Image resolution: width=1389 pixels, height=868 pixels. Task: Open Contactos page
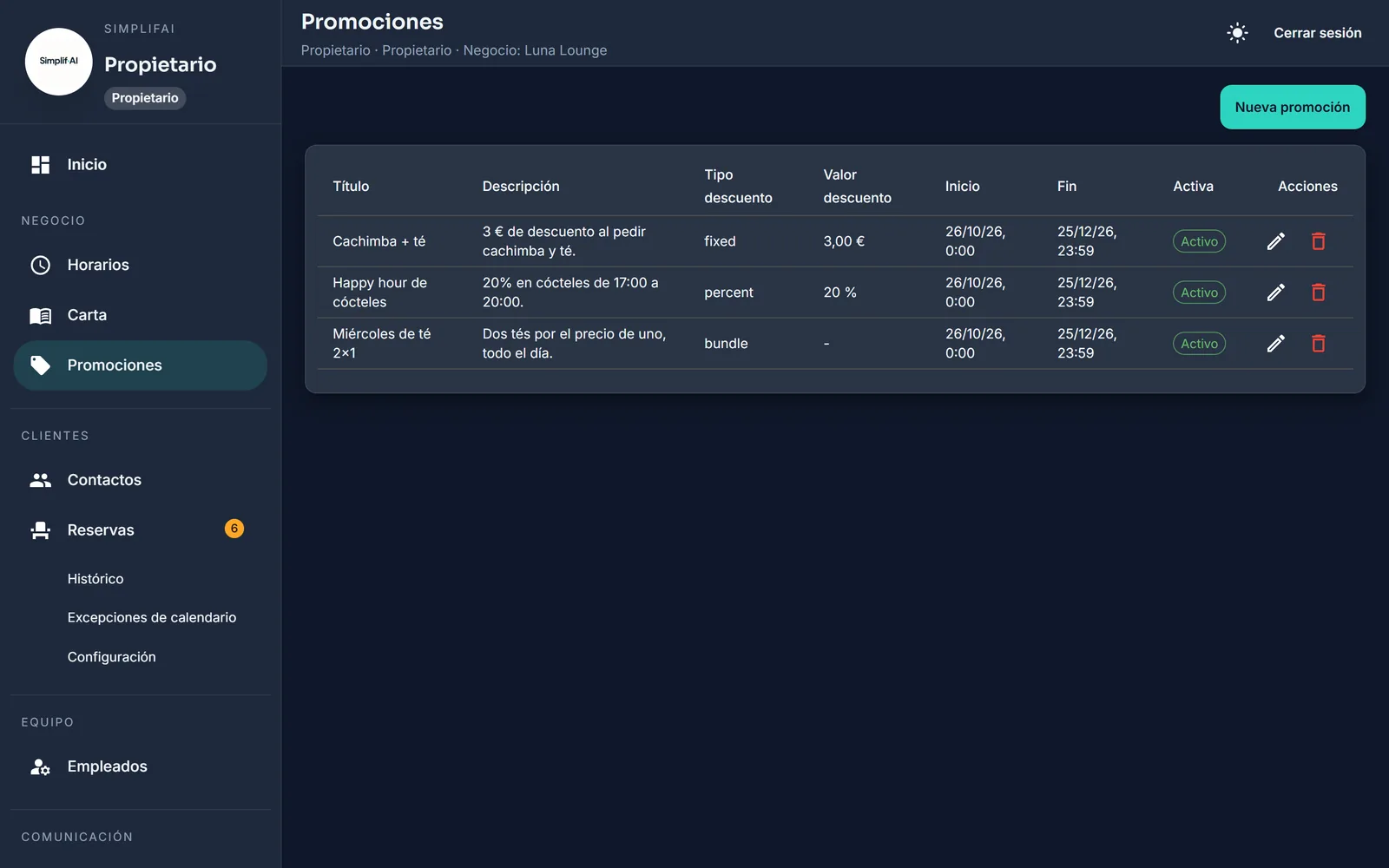[141, 480]
